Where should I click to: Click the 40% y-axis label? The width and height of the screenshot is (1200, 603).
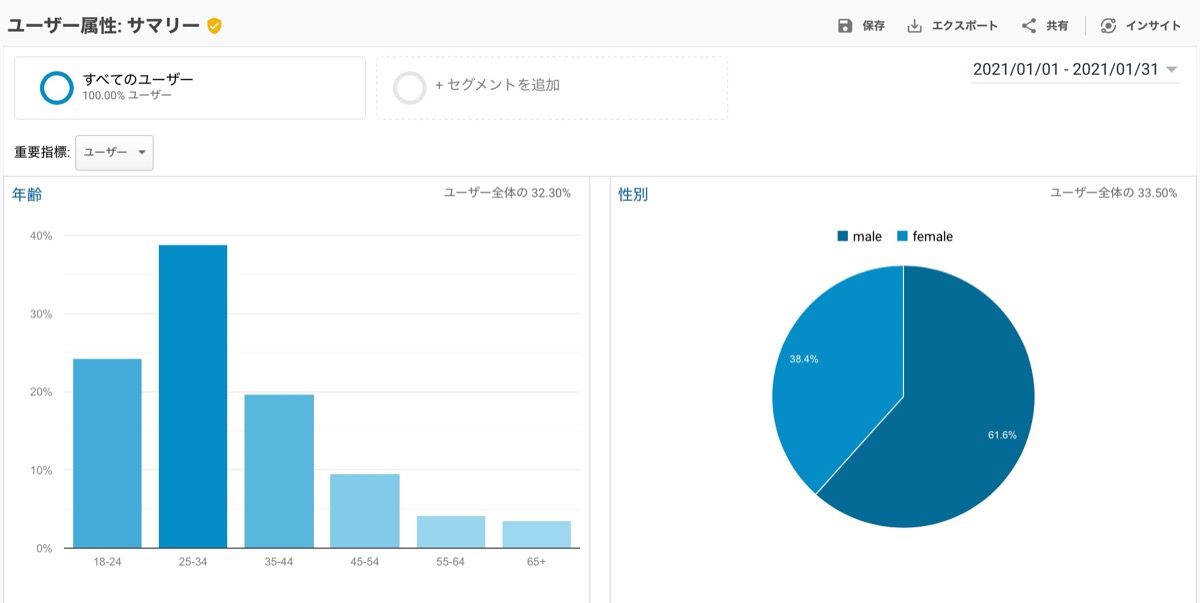tap(41, 236)
